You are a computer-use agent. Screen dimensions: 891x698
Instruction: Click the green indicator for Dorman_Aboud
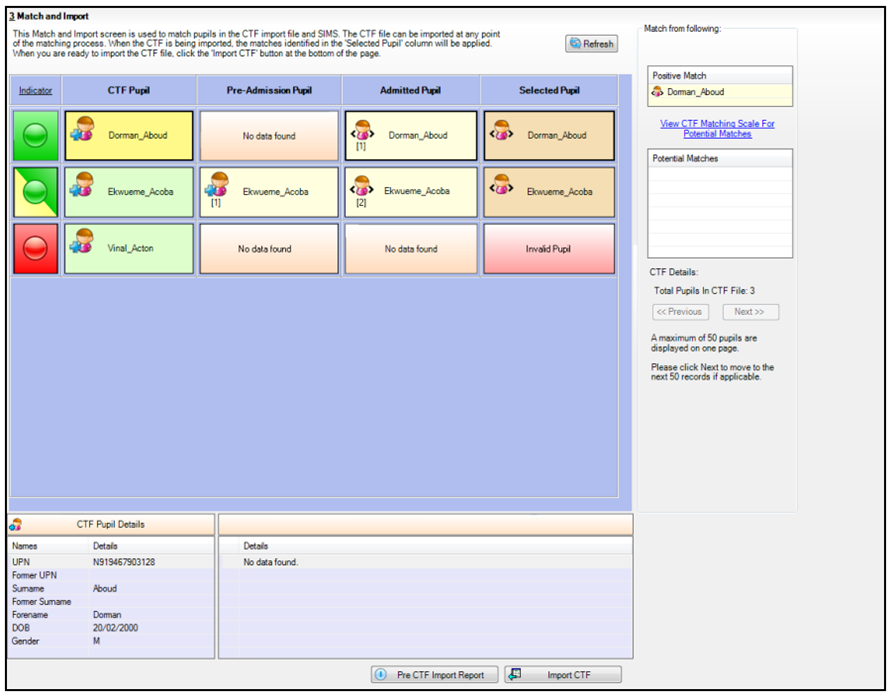coord(35,135)
